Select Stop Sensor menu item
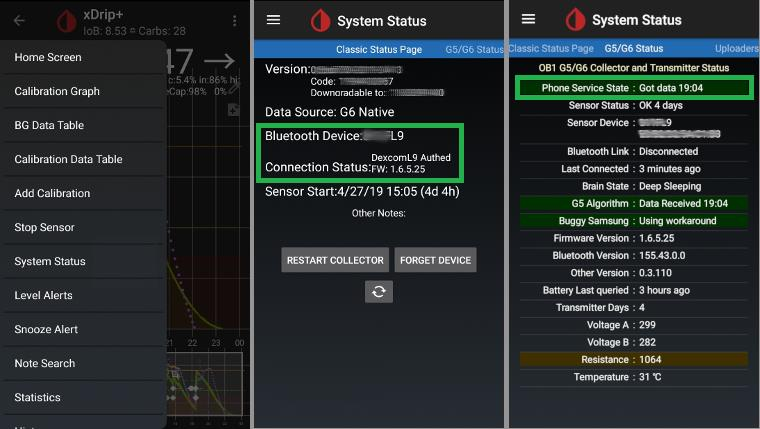Image resolution: width=760 pixels, height=429 pixels. 83,227
